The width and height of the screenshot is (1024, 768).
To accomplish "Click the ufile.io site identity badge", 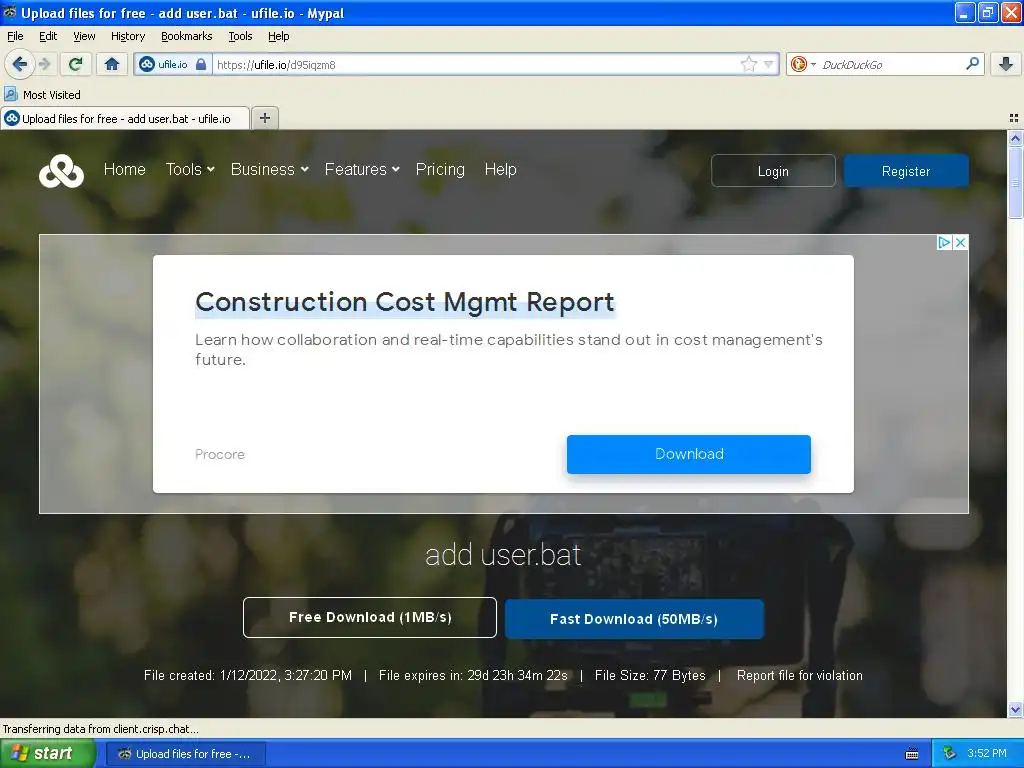I will pyautogui.click(x=164, y=64).
